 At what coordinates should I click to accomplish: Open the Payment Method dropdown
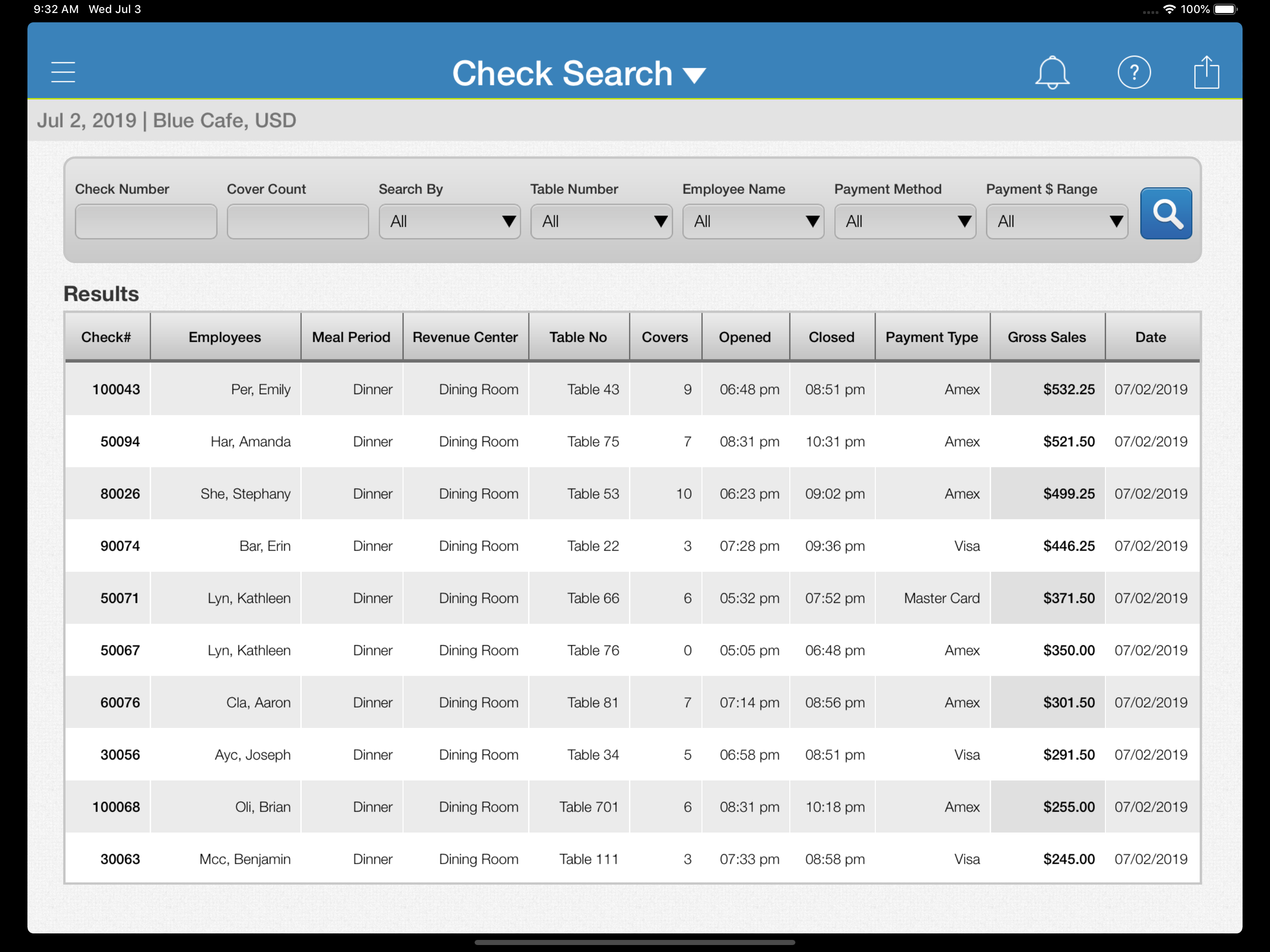[x=905, y=222]
